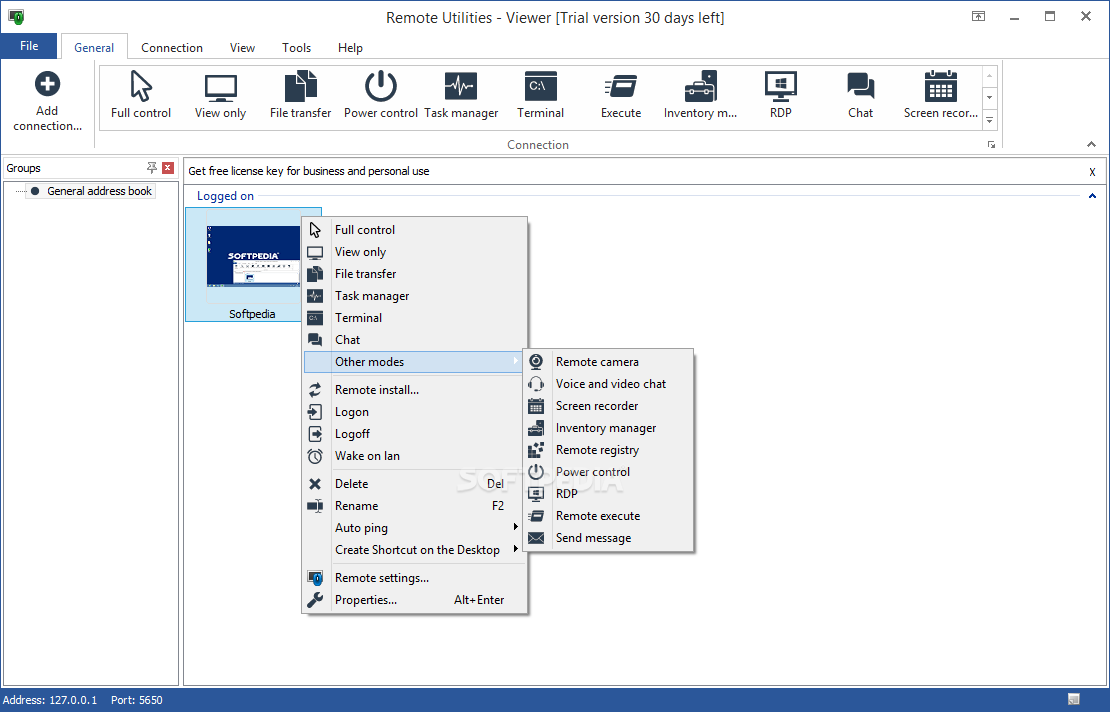
Task: Switch to the View ribbon tab
Action: pos(242,47)
